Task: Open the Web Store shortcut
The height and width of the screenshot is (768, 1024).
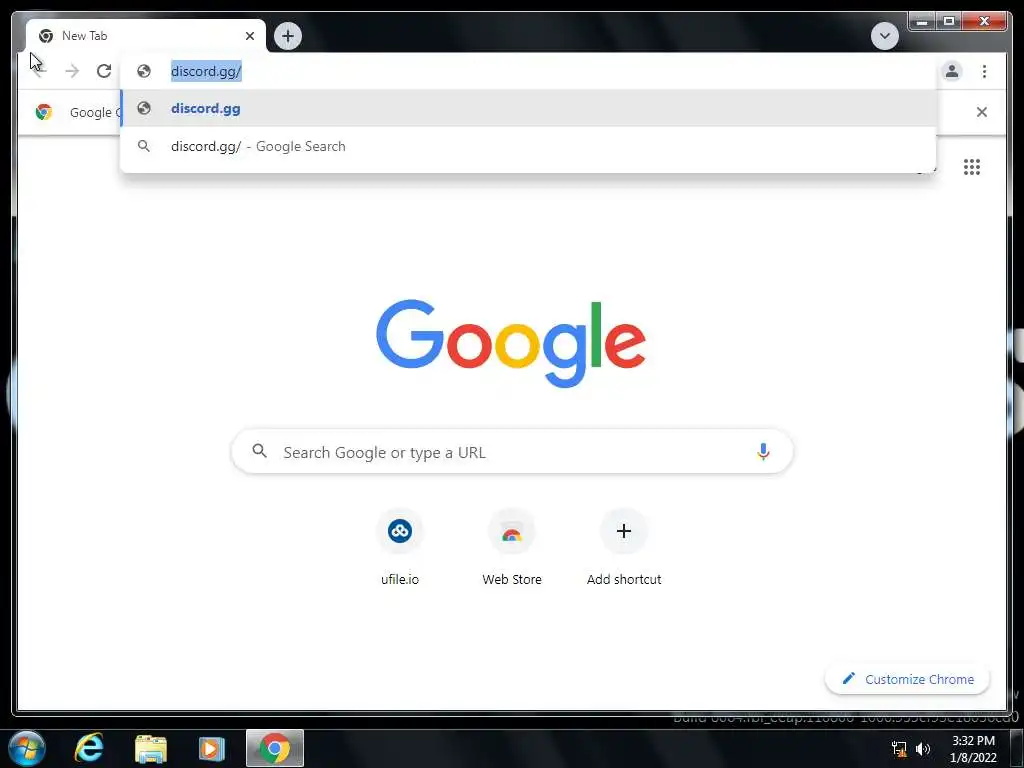Action: [x=512, y=547]
